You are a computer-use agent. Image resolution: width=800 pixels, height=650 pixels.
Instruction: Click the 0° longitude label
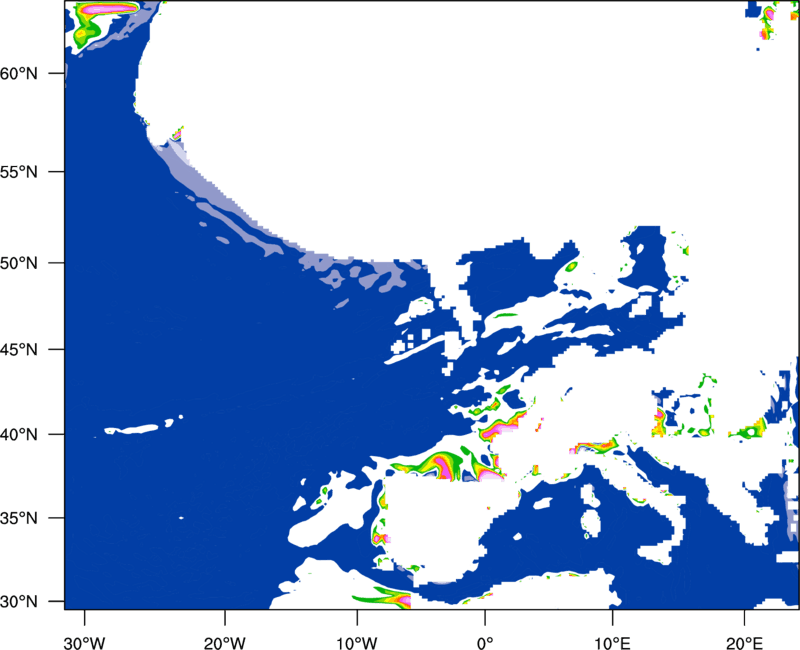click(485, 643)
